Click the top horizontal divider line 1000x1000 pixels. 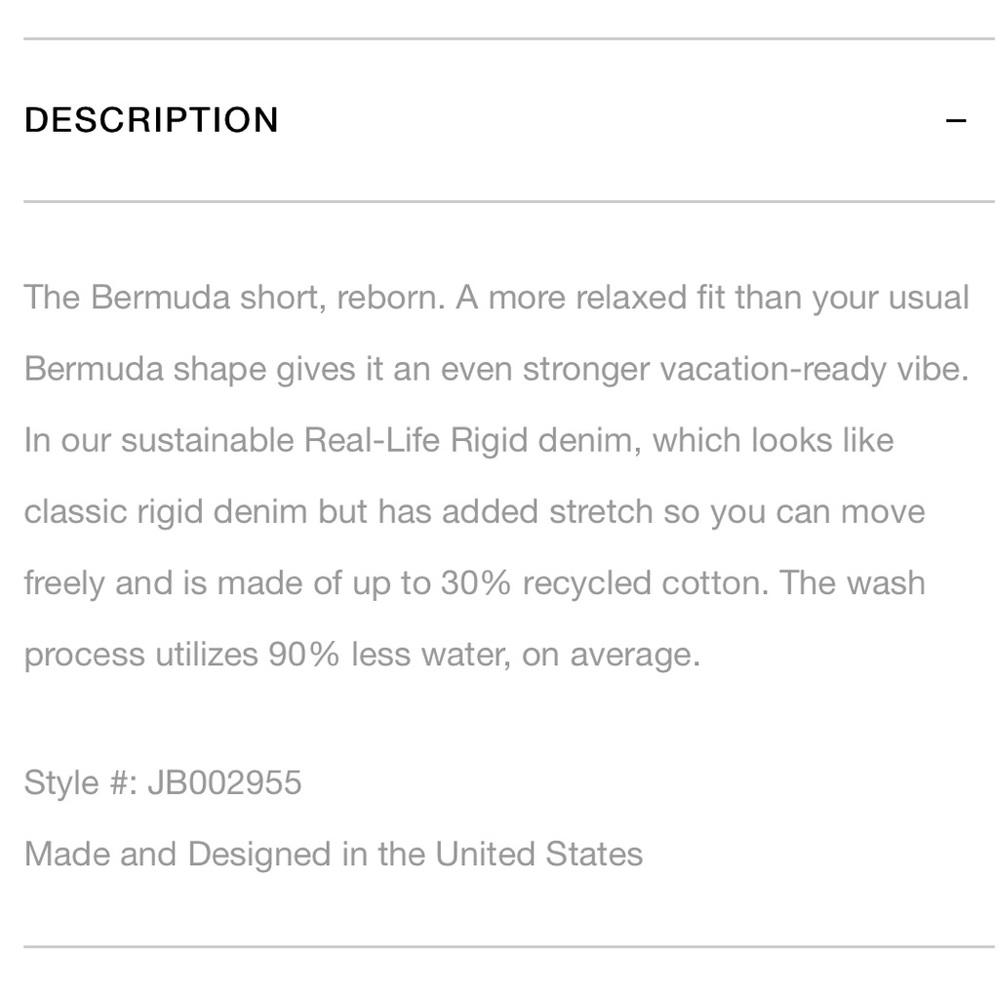[500, 38]
